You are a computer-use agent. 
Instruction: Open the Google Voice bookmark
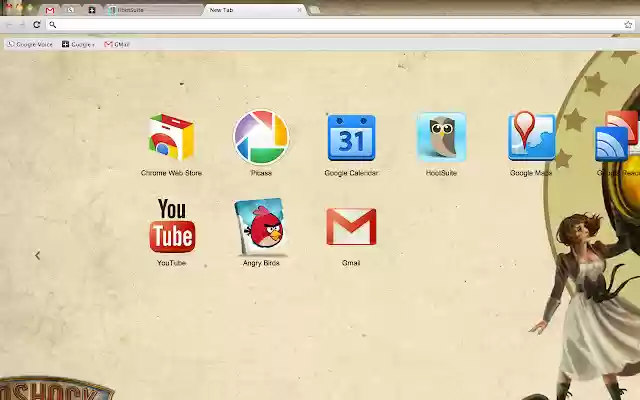click(x=30, y=44)
